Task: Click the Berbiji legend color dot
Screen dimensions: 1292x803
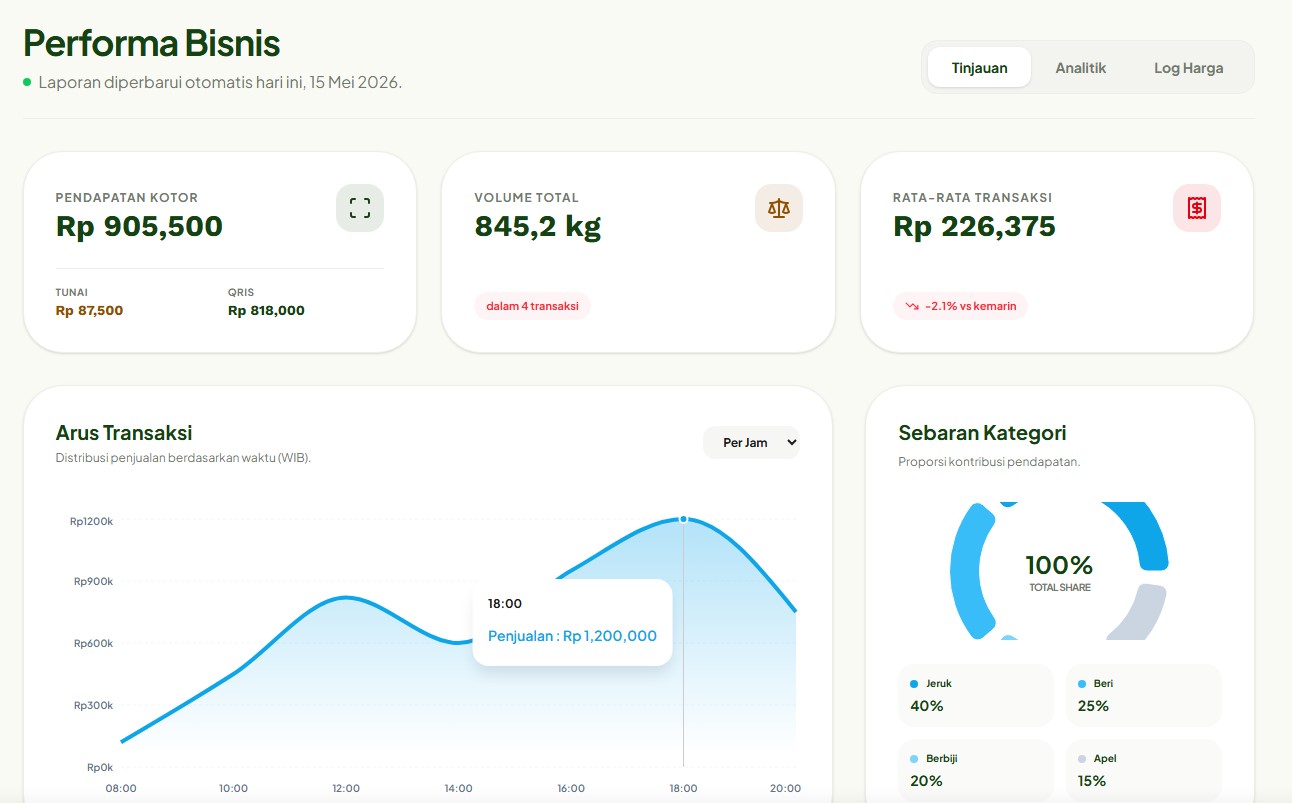Action: 914,759
